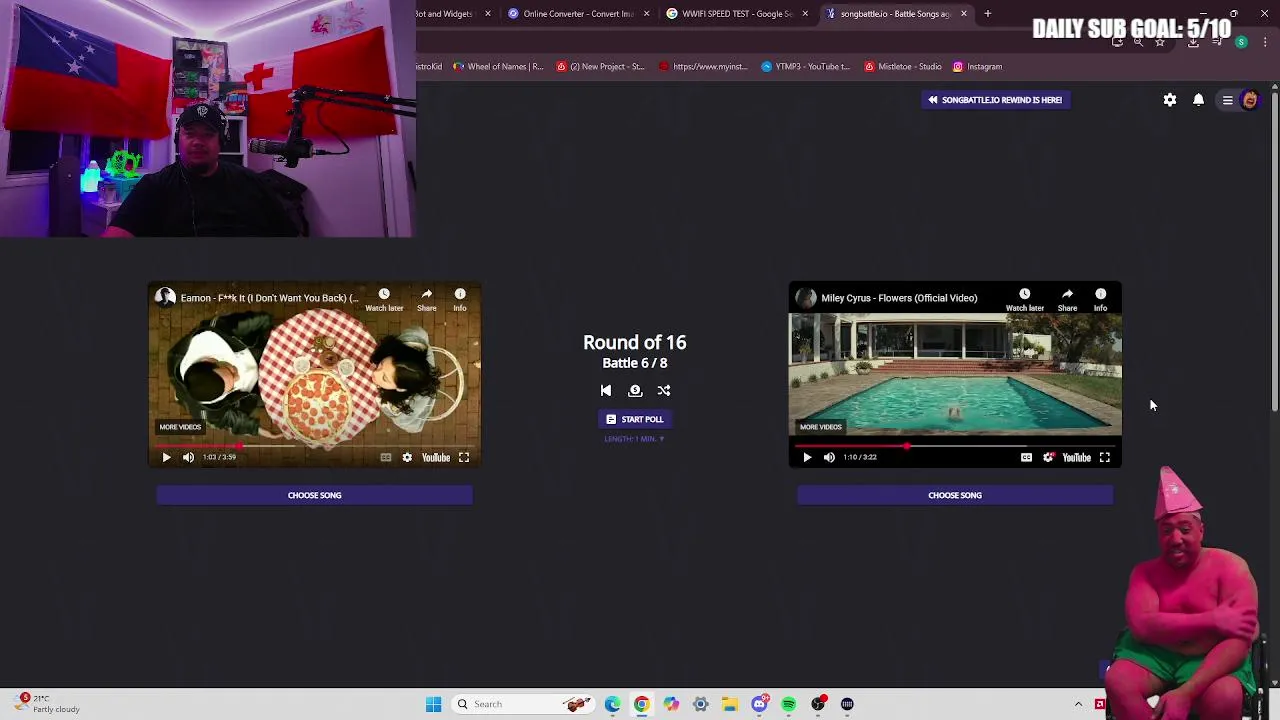This screenshot has height=720, width=1280.
Task: Choose the Eamon song
Action: tap(314, 495)
